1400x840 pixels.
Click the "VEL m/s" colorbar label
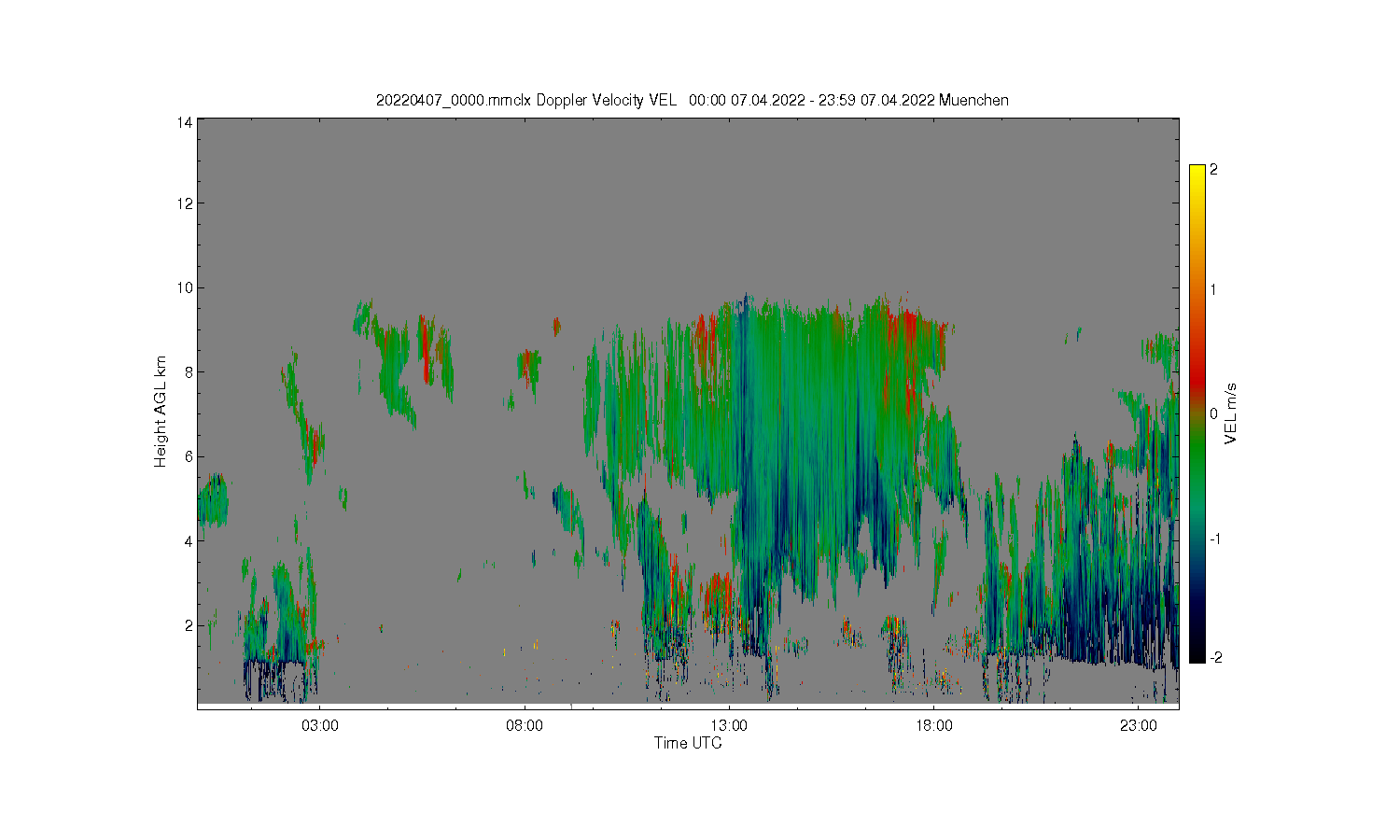pos(1230,413)
